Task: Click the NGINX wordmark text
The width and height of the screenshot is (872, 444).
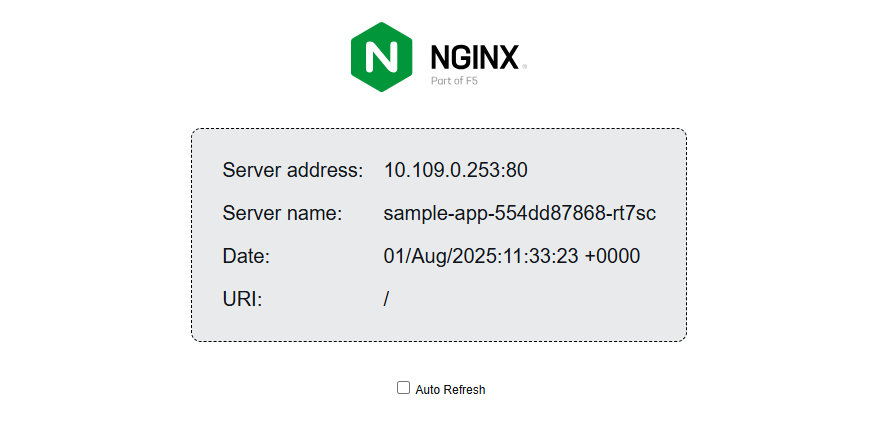Action: [x=474, y=57]
